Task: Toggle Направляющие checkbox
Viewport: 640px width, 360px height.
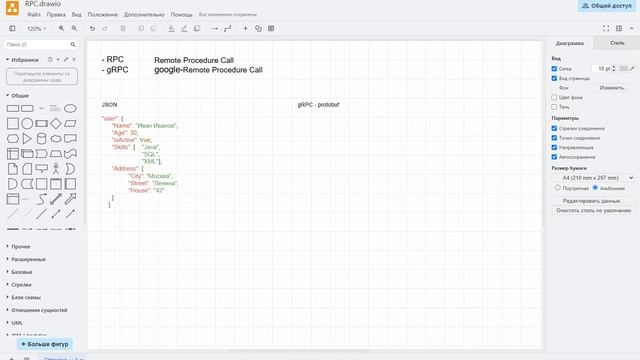Action: tap(554, 147)
